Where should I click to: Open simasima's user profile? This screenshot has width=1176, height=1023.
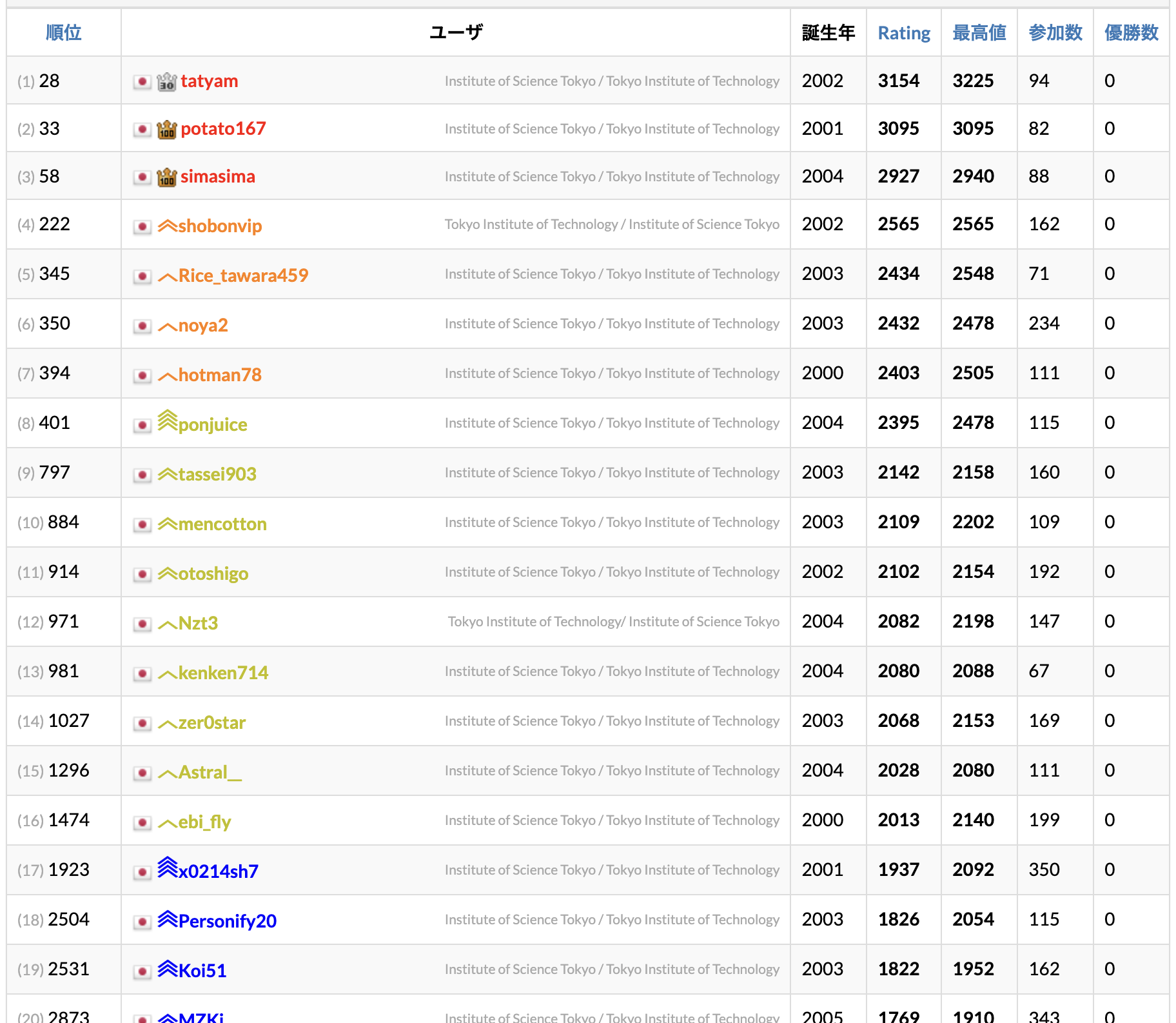(217, 177)
